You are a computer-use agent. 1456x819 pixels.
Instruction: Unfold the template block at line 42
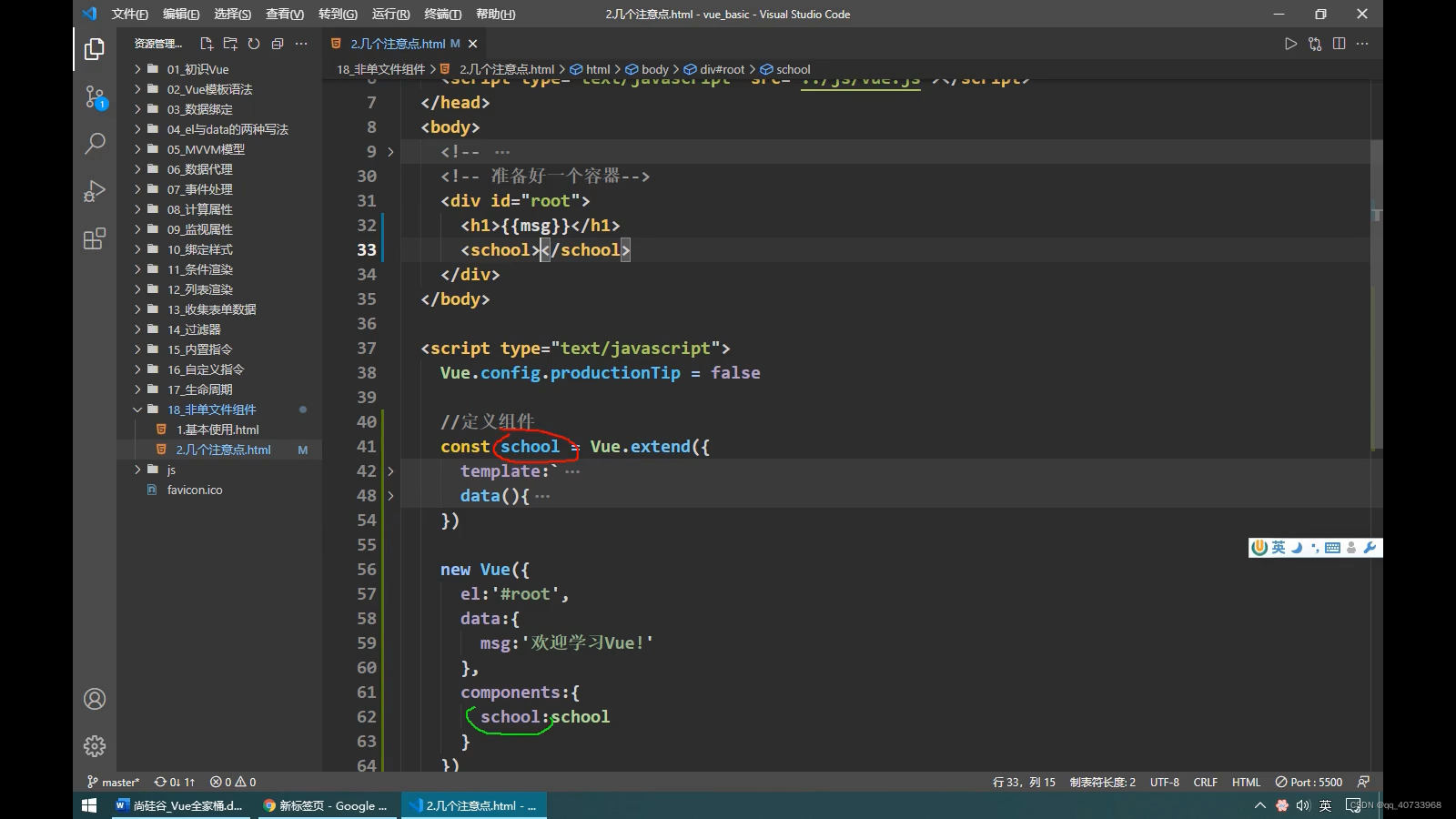point(390,471)
